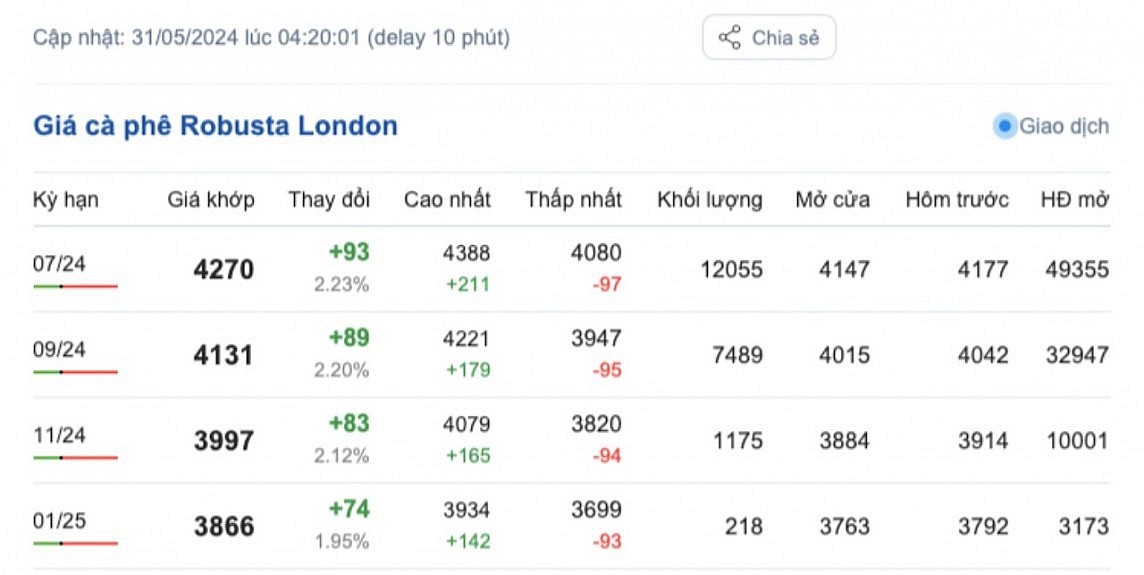The width and height of the screenshot is (1144, 575).
Task: Click the Mở cửa column header
Action: (x=832, y=199)
